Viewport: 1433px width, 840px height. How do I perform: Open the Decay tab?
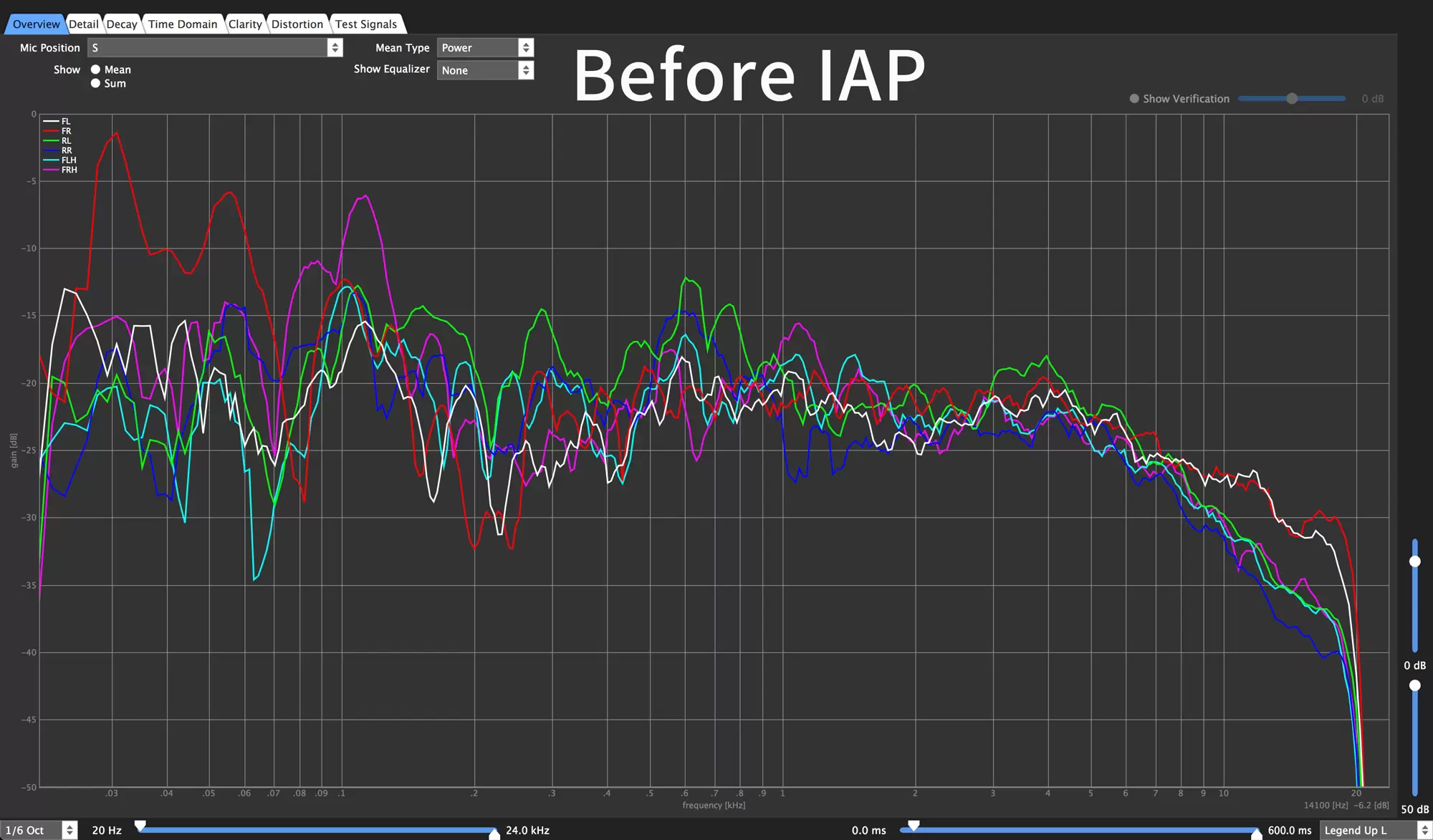click(x=122, y=24)
